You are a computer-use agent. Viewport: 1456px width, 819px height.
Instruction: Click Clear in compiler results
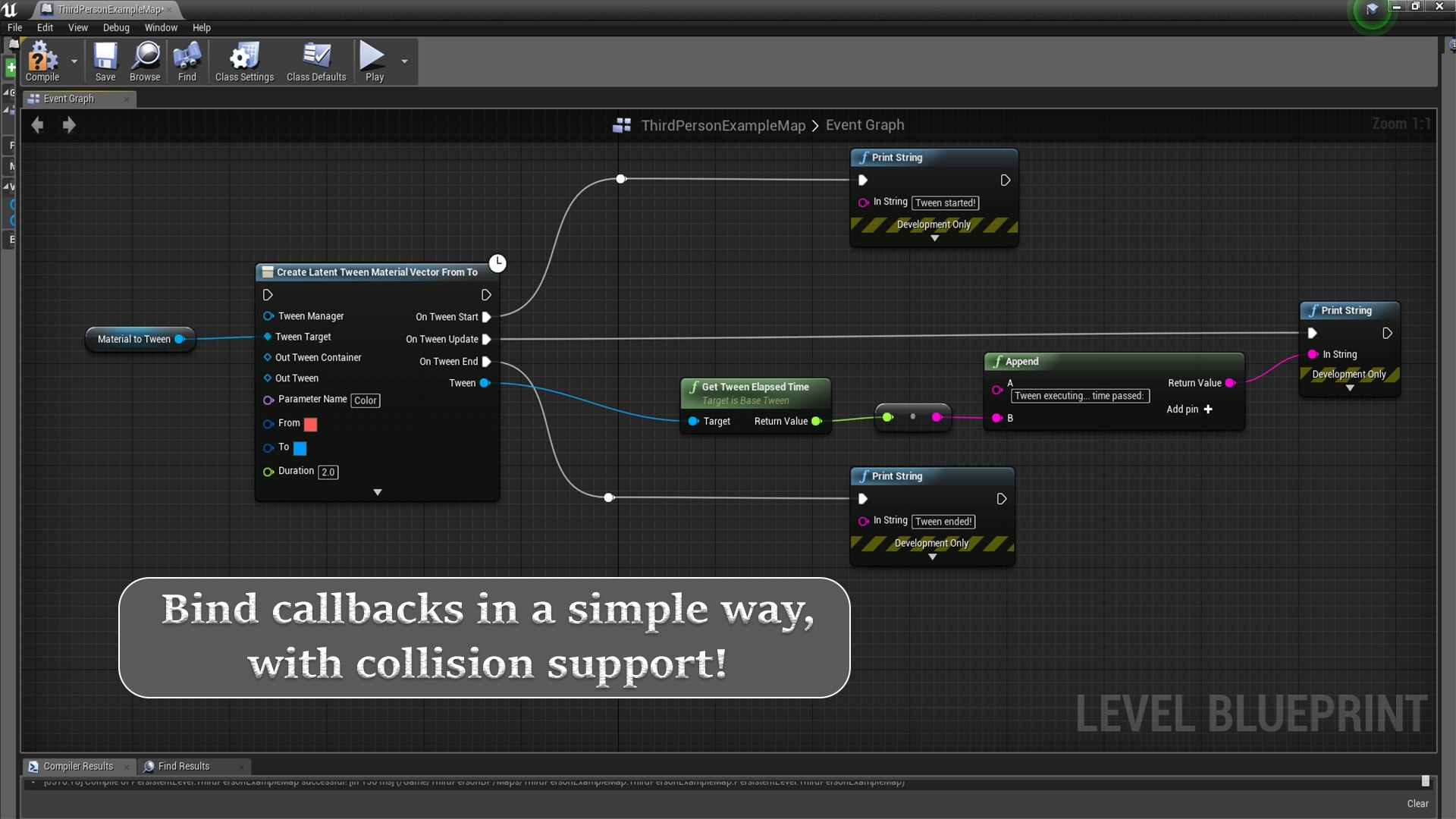coord(1417,803)
